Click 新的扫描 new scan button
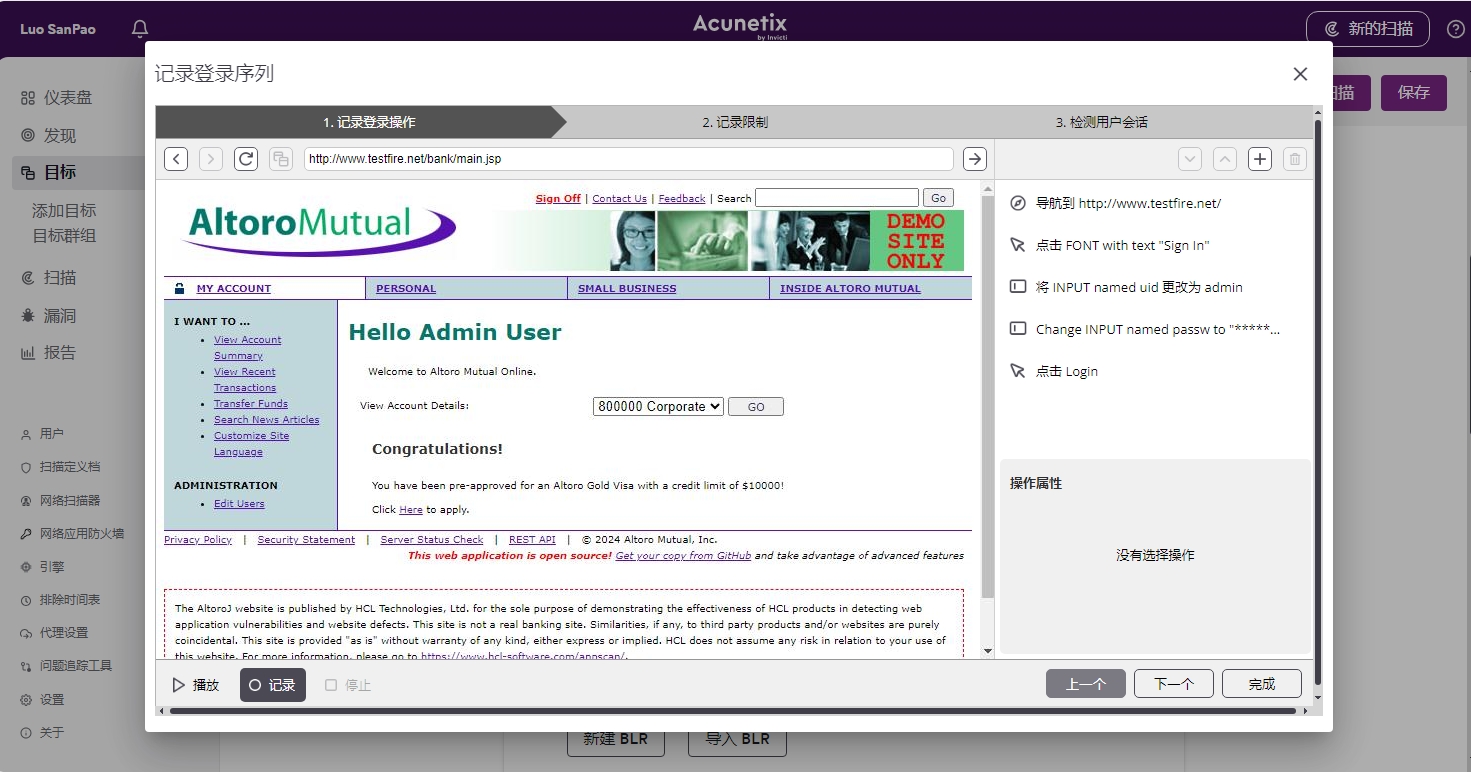1471x772 pixels. point(1368,29)
